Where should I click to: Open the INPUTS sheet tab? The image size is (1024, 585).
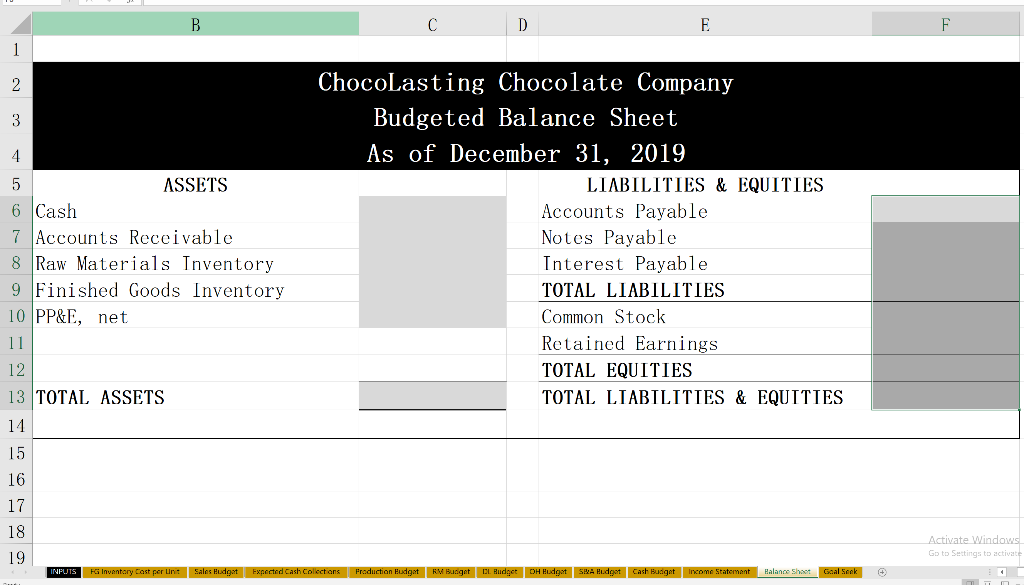click(x=63, y=572)
